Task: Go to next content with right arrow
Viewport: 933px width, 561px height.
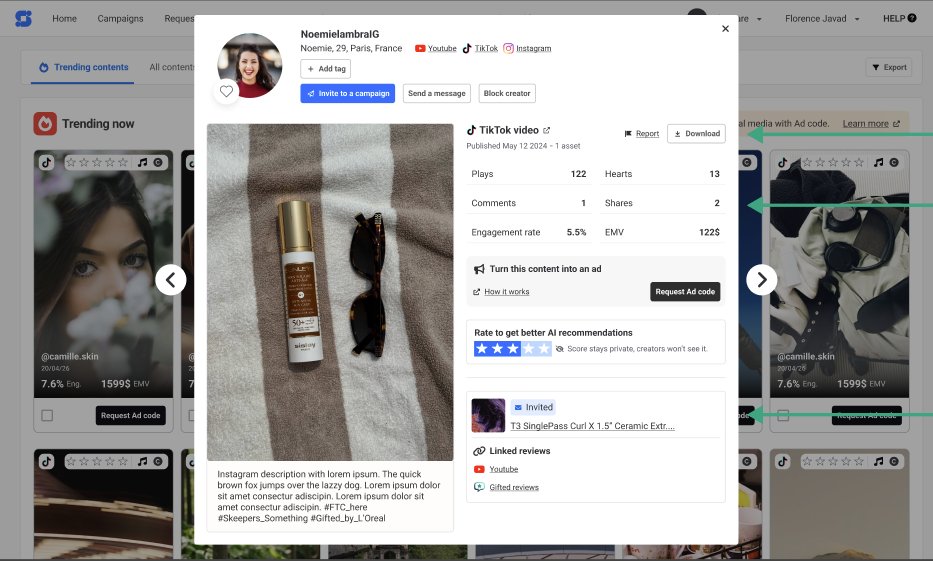Action: [x=762, y=280]
